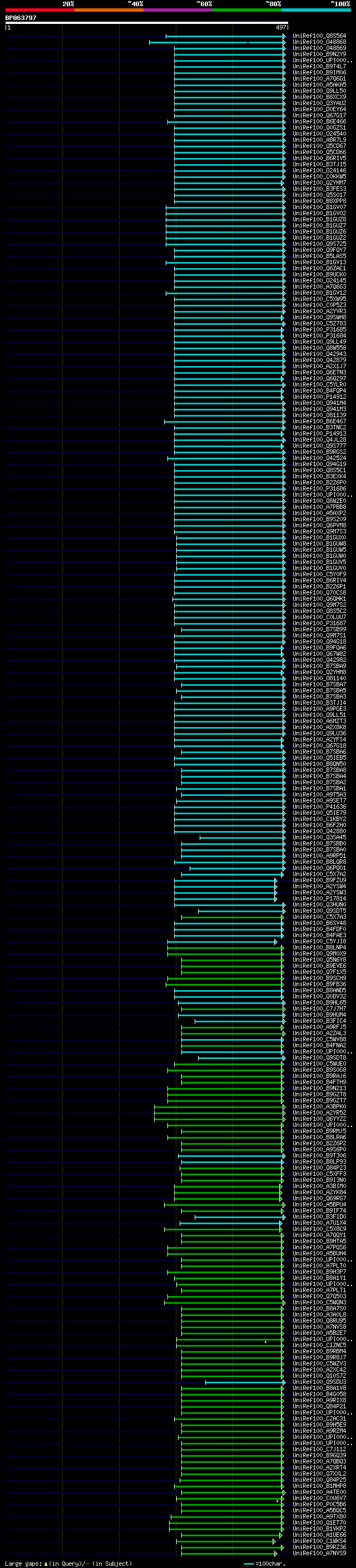Image resolution: width=356 pixels, height=1568 pixels.
Task: Select the UniRef100_A3BPK0 label
Action: [319, 1106]
